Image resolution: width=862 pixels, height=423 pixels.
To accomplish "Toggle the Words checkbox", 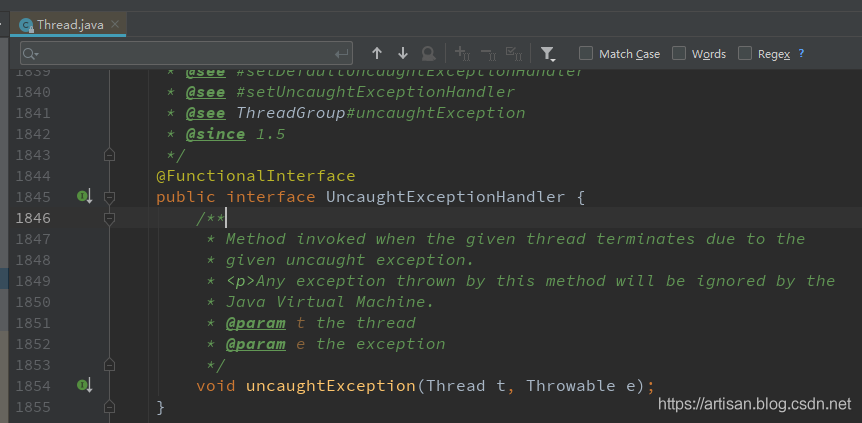I will [679, 53].
